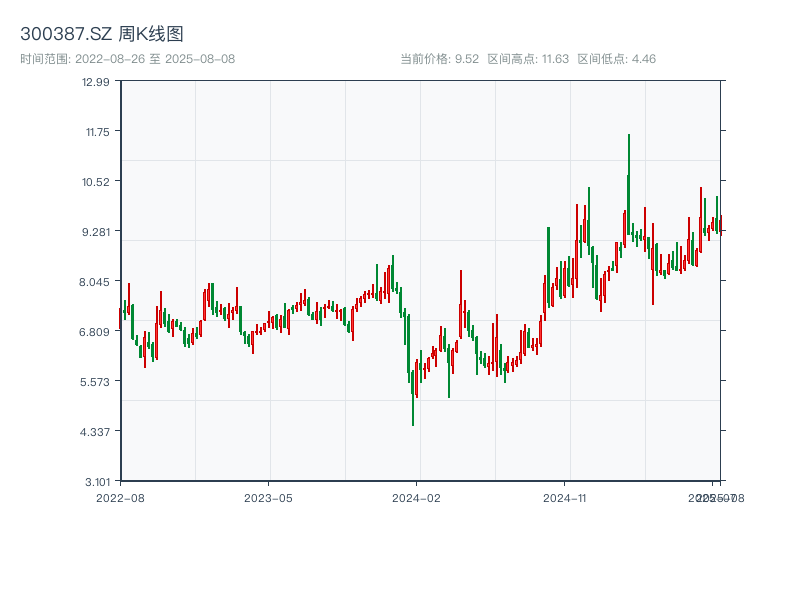Click the lowest green candlestick near 4.46
The width and height of the screenshot is (800, 600).
click(x=413, y=398)
